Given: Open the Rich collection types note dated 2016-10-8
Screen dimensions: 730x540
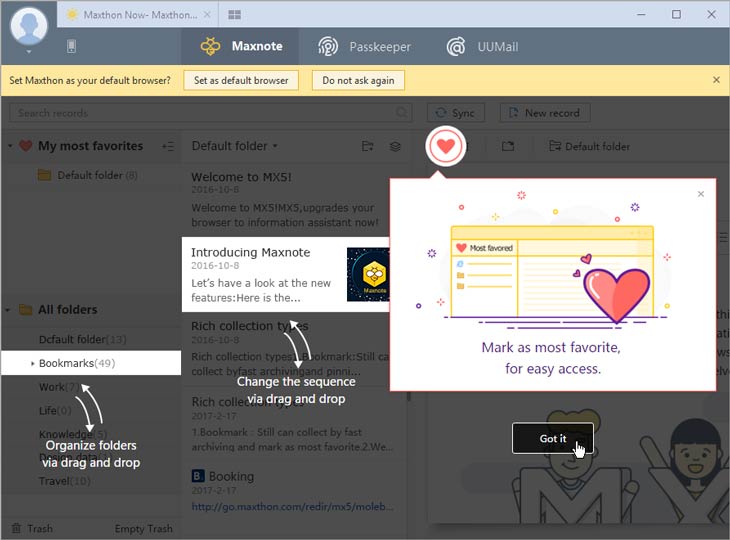Looking at the screenshot, I should (285, 350).
